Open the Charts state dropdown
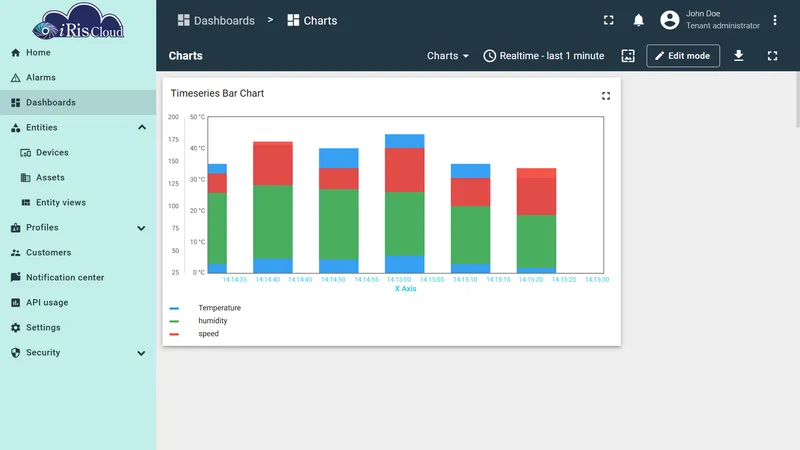800x450 pixels. coord(447,56)
